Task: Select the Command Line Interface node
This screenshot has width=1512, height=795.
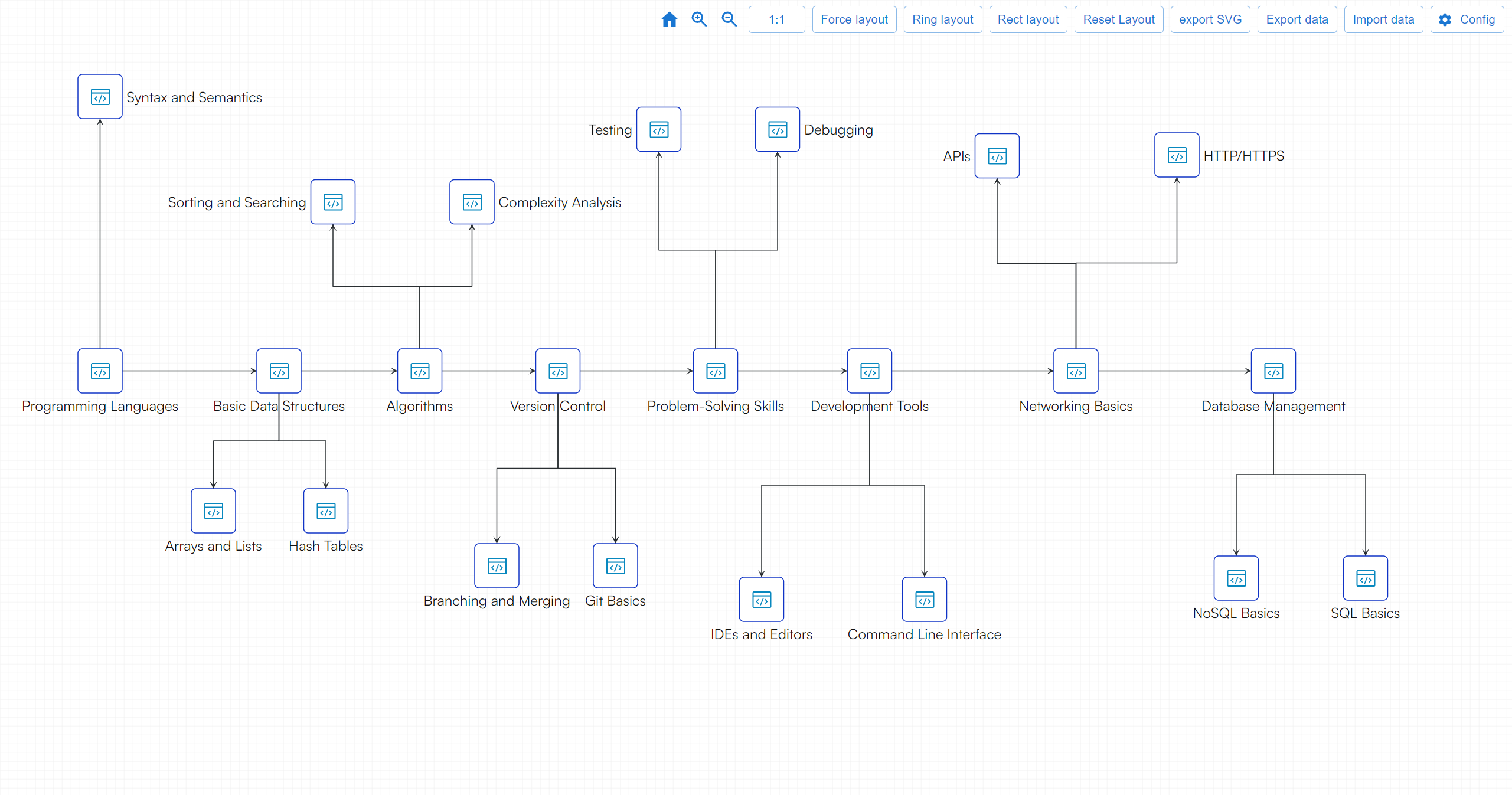Action: (924, 600)
